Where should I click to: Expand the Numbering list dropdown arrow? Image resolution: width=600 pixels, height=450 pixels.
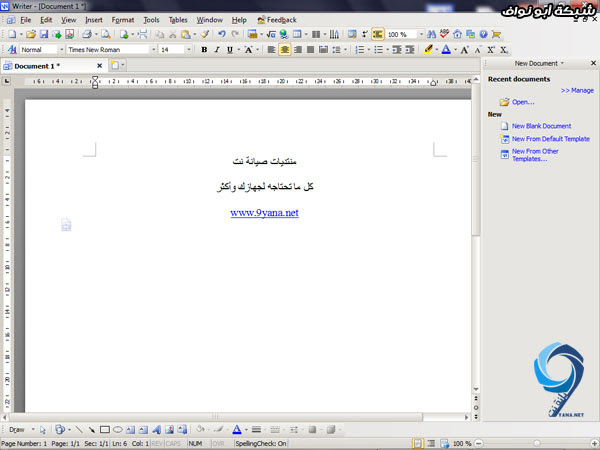point(368,50)
